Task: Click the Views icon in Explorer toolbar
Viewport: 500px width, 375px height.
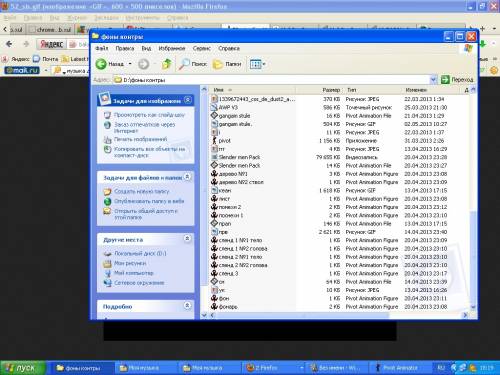Action: pyautogui.click(x=255, y=64)
